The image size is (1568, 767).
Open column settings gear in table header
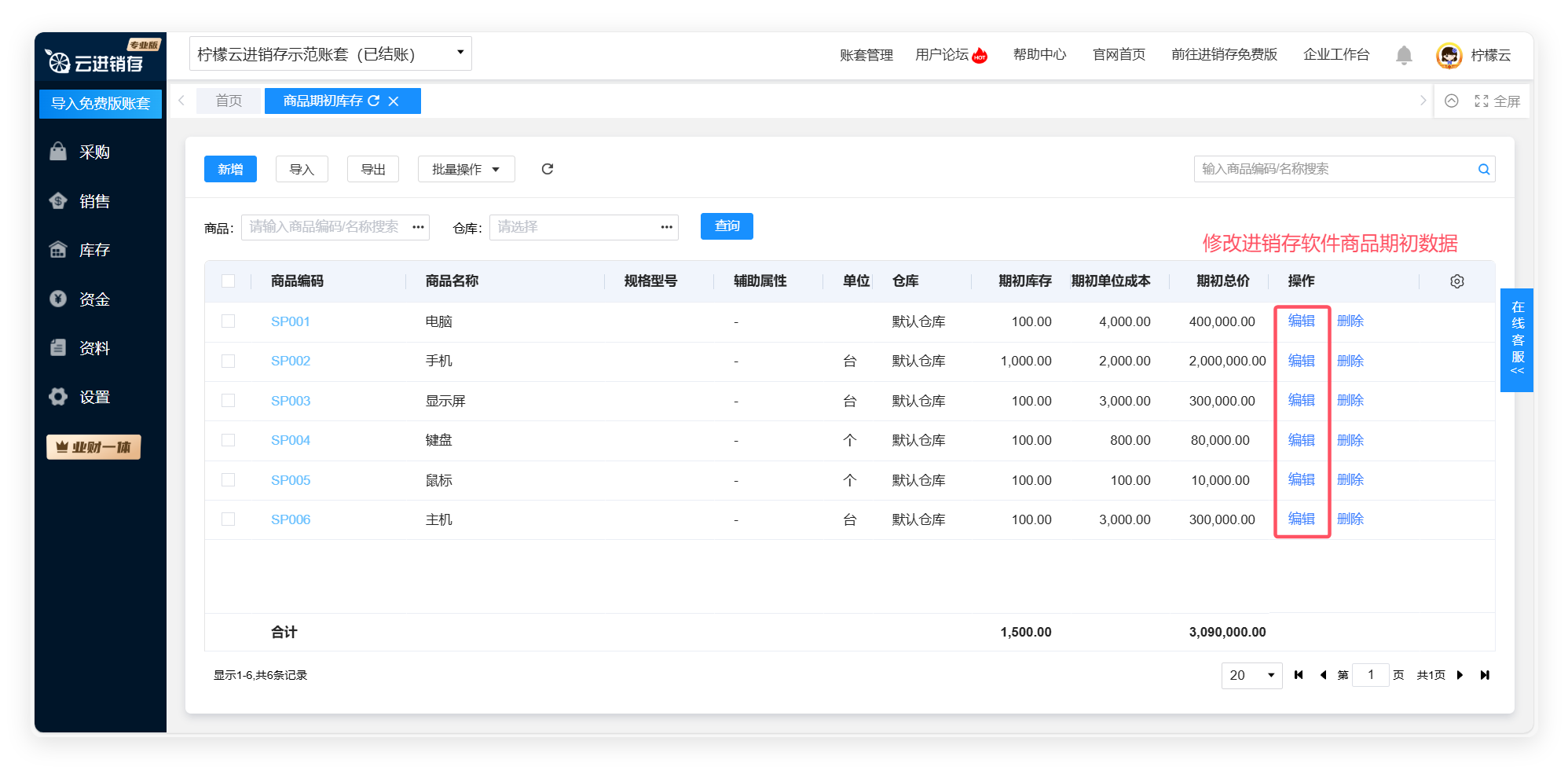[x=1456, y=281]
